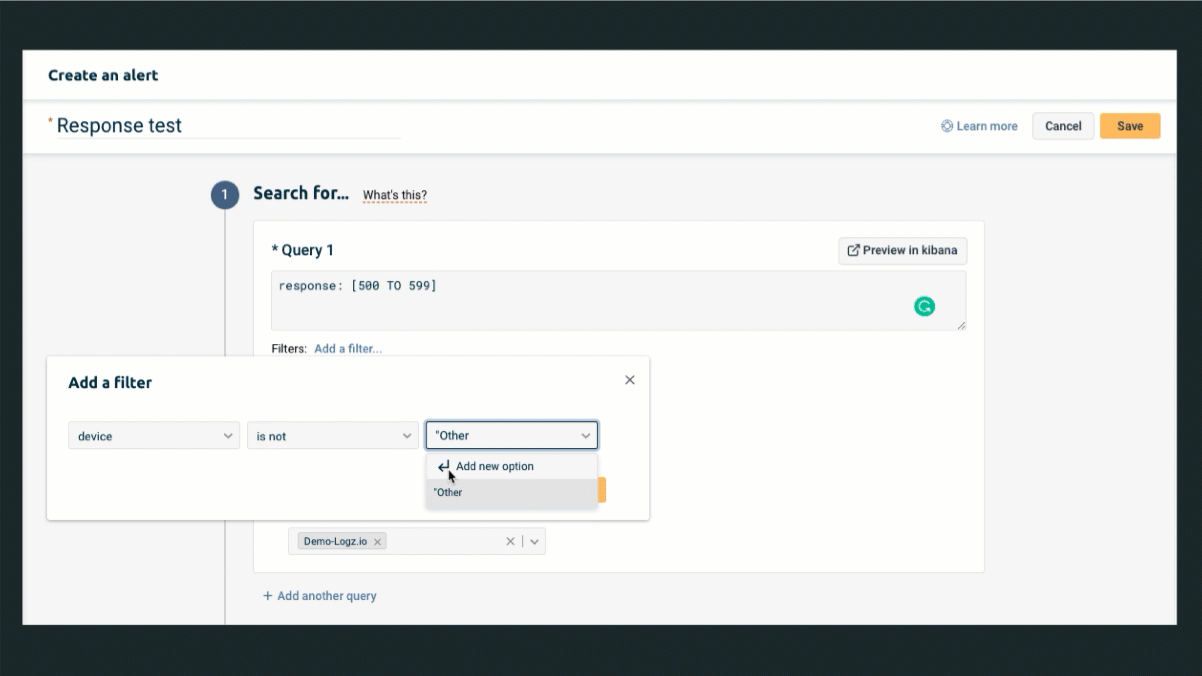Screen dimensions: 1202x676
Task: Open the device field dropdown
Action: pos(153,435)
